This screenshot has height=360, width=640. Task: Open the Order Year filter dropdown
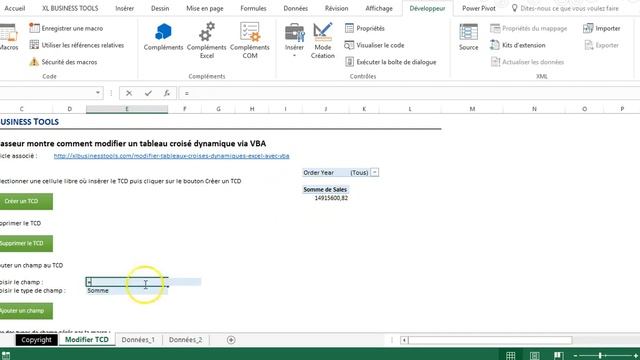(375, 173)
